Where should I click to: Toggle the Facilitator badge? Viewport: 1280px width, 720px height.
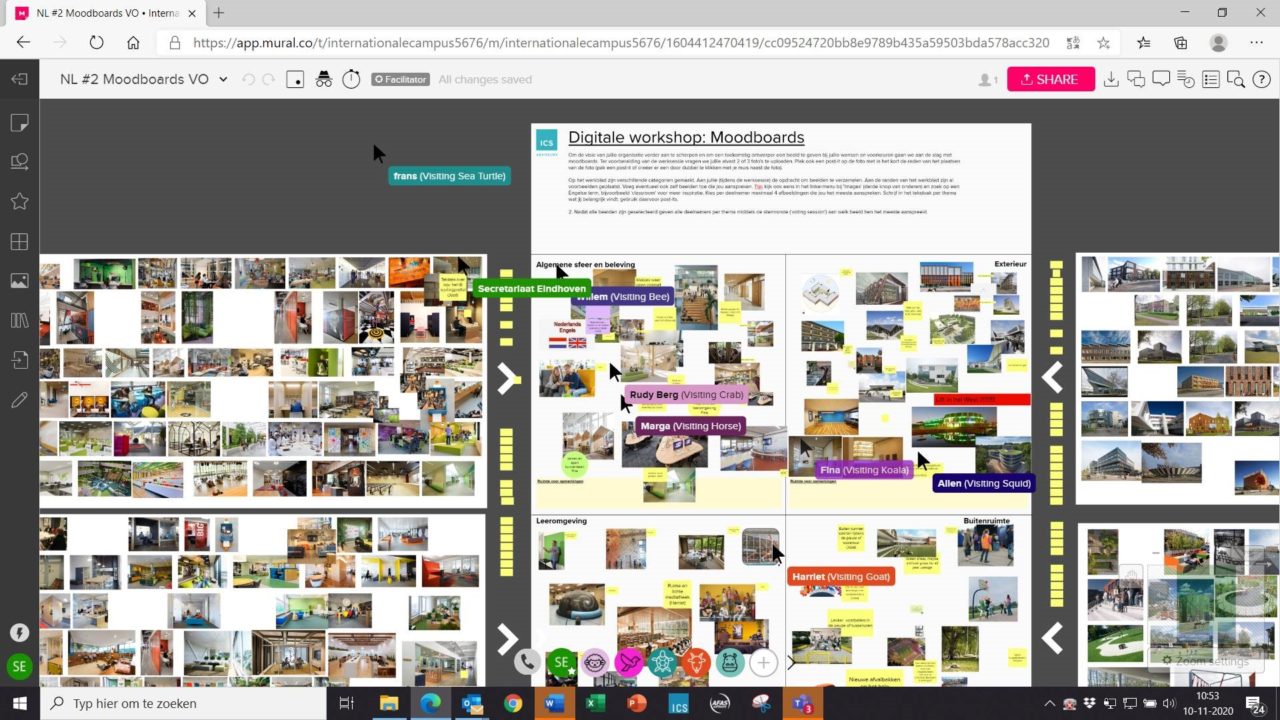coord(400,80)
